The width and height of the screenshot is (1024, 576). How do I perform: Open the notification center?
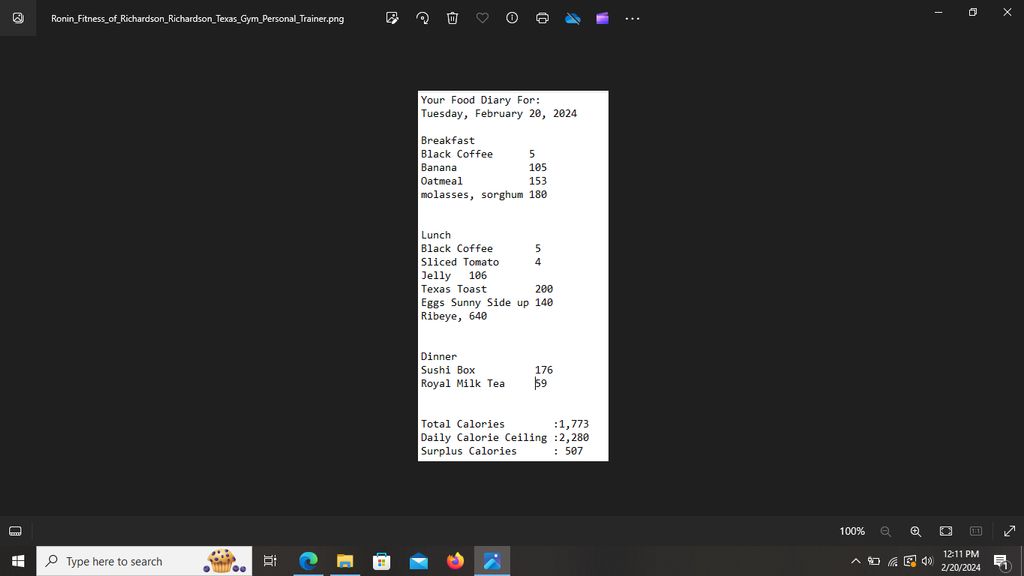point(1000,561)
